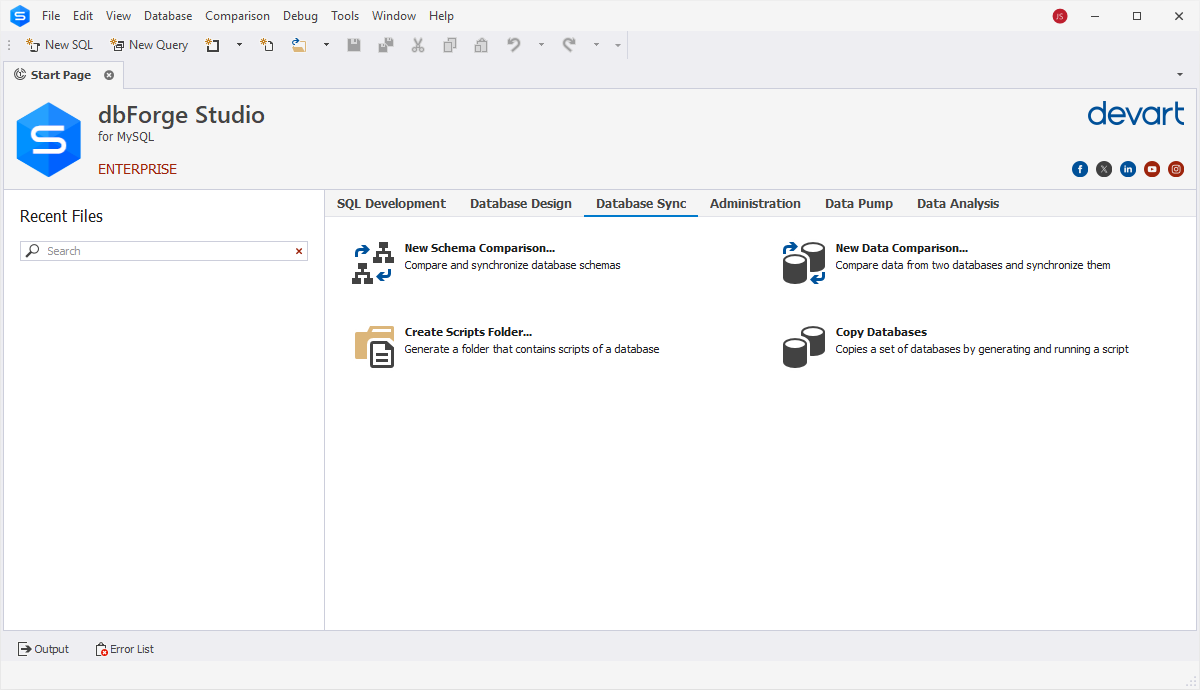
Task: Click the Recent Files search field
Action: [164, 251]
